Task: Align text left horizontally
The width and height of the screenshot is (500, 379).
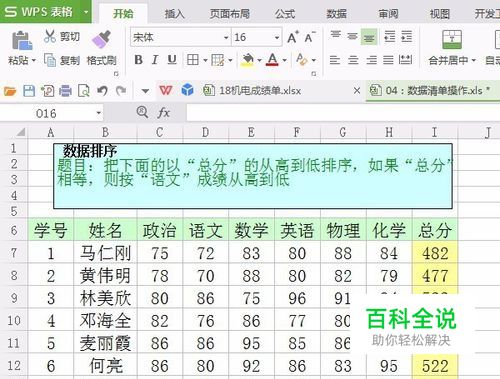Action: click(x=335, y=60)
